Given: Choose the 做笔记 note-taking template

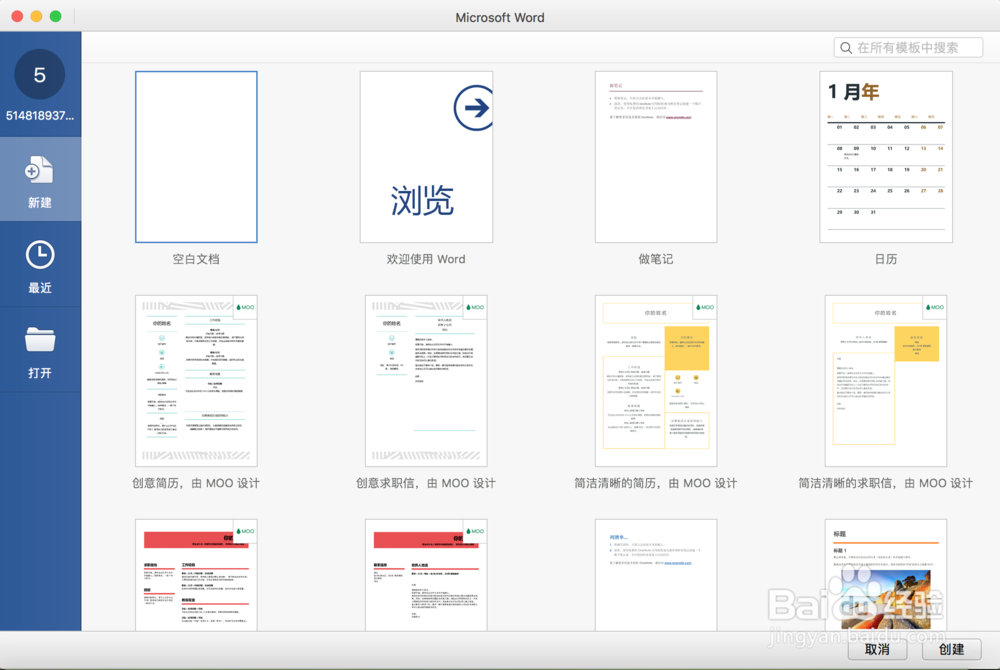Looking at the screenshot, I should click(x=656, y=157).
